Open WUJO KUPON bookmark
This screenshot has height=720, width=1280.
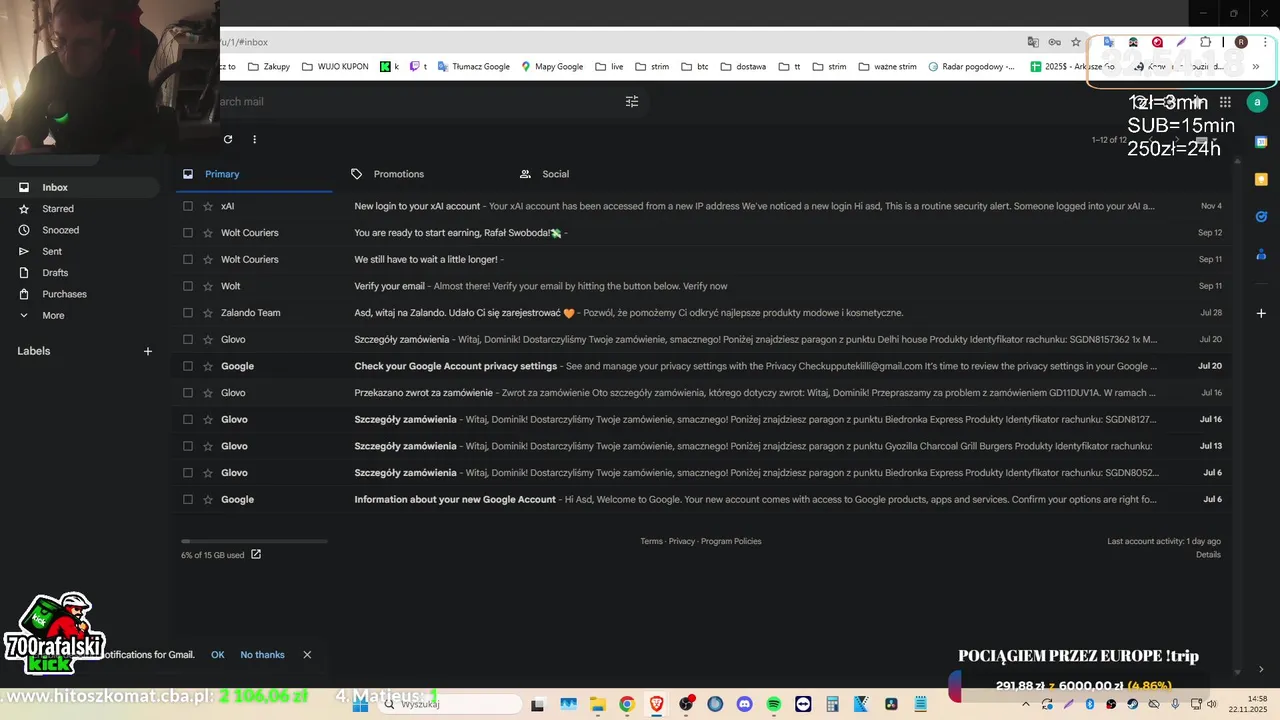pos(334,67)
